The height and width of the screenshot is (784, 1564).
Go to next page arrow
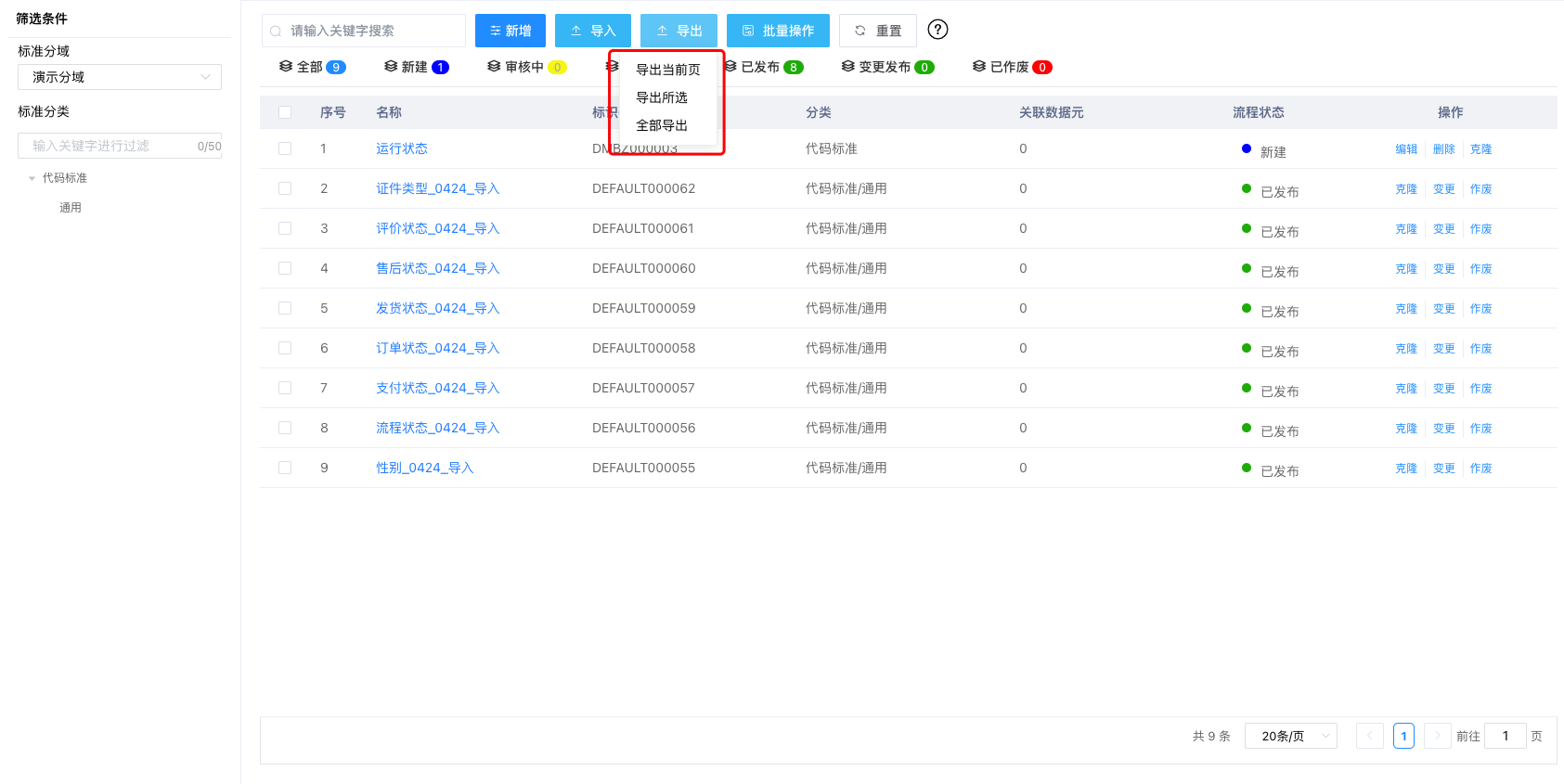[x=1437, y=736]
